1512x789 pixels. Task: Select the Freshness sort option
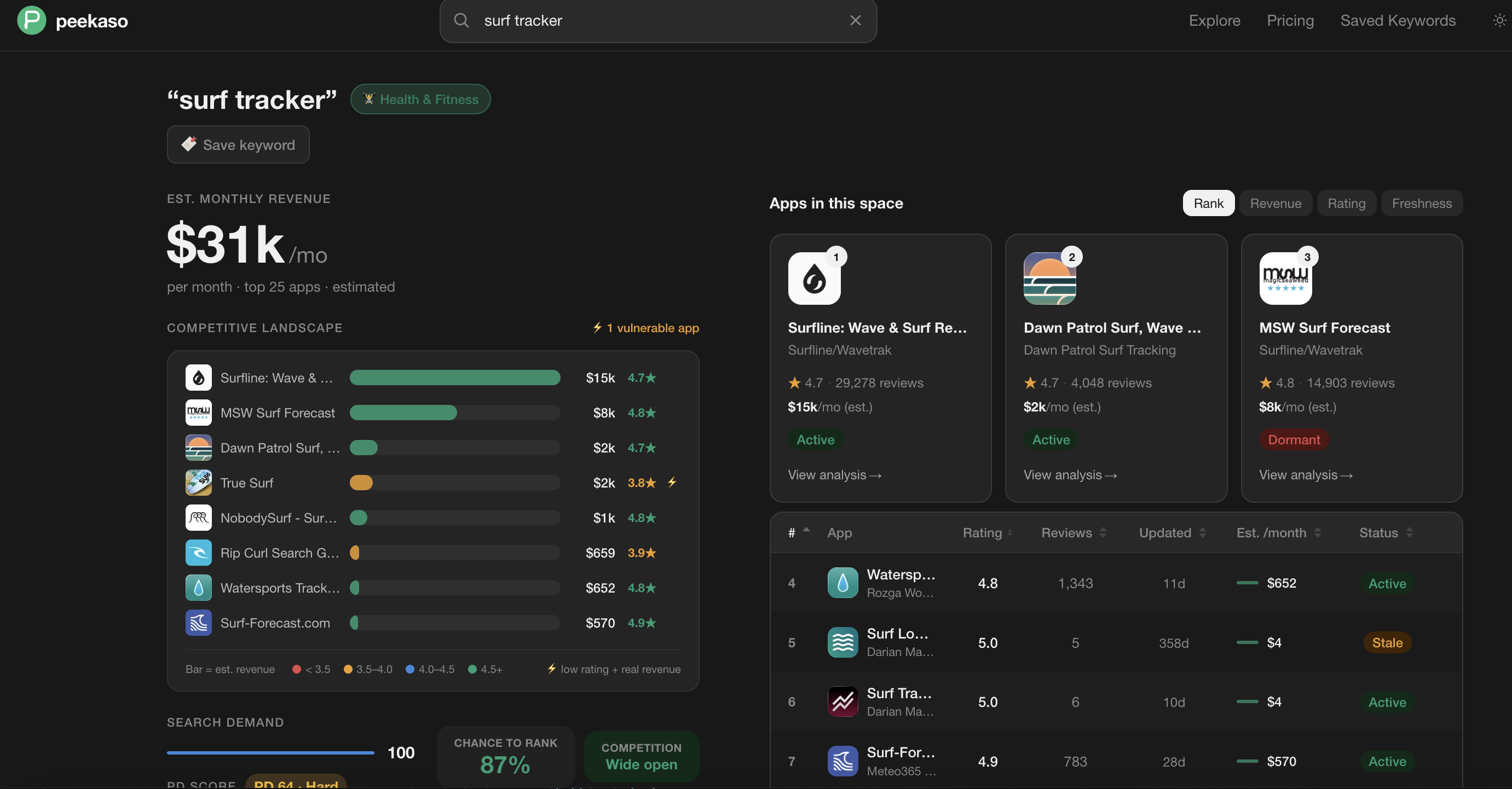tap(1421, 204)
